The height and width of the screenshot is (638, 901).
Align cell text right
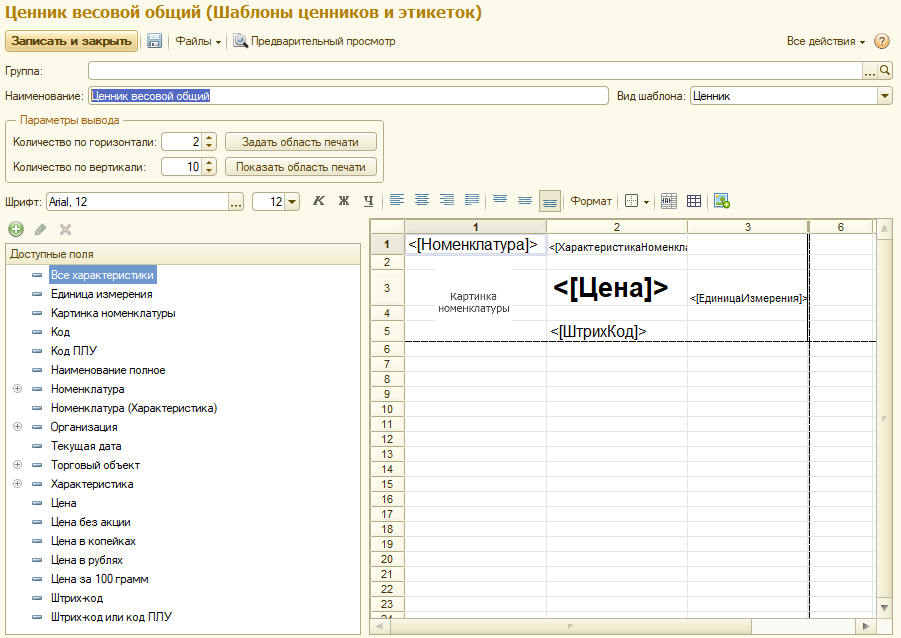[x=446, y=201]
